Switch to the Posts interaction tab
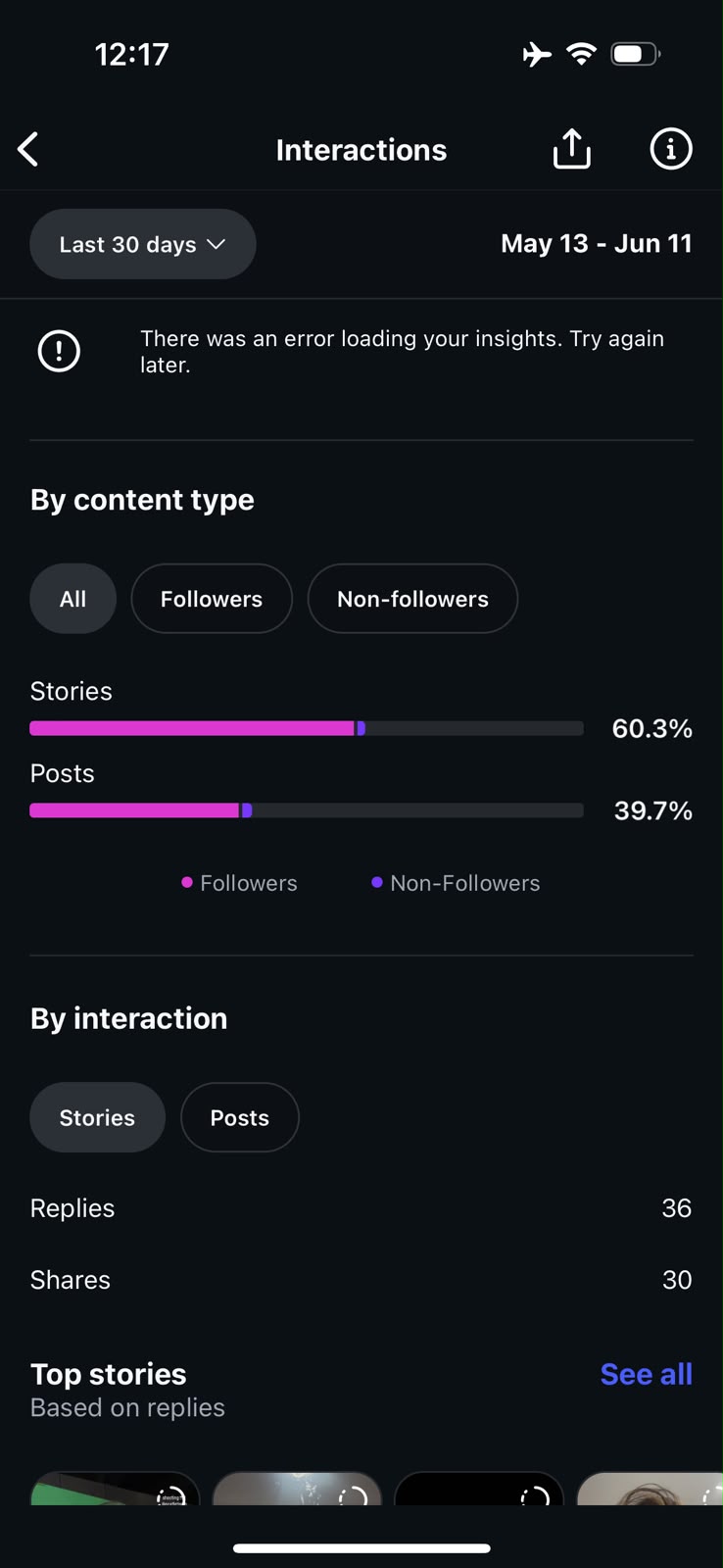 pos(240,1117)
